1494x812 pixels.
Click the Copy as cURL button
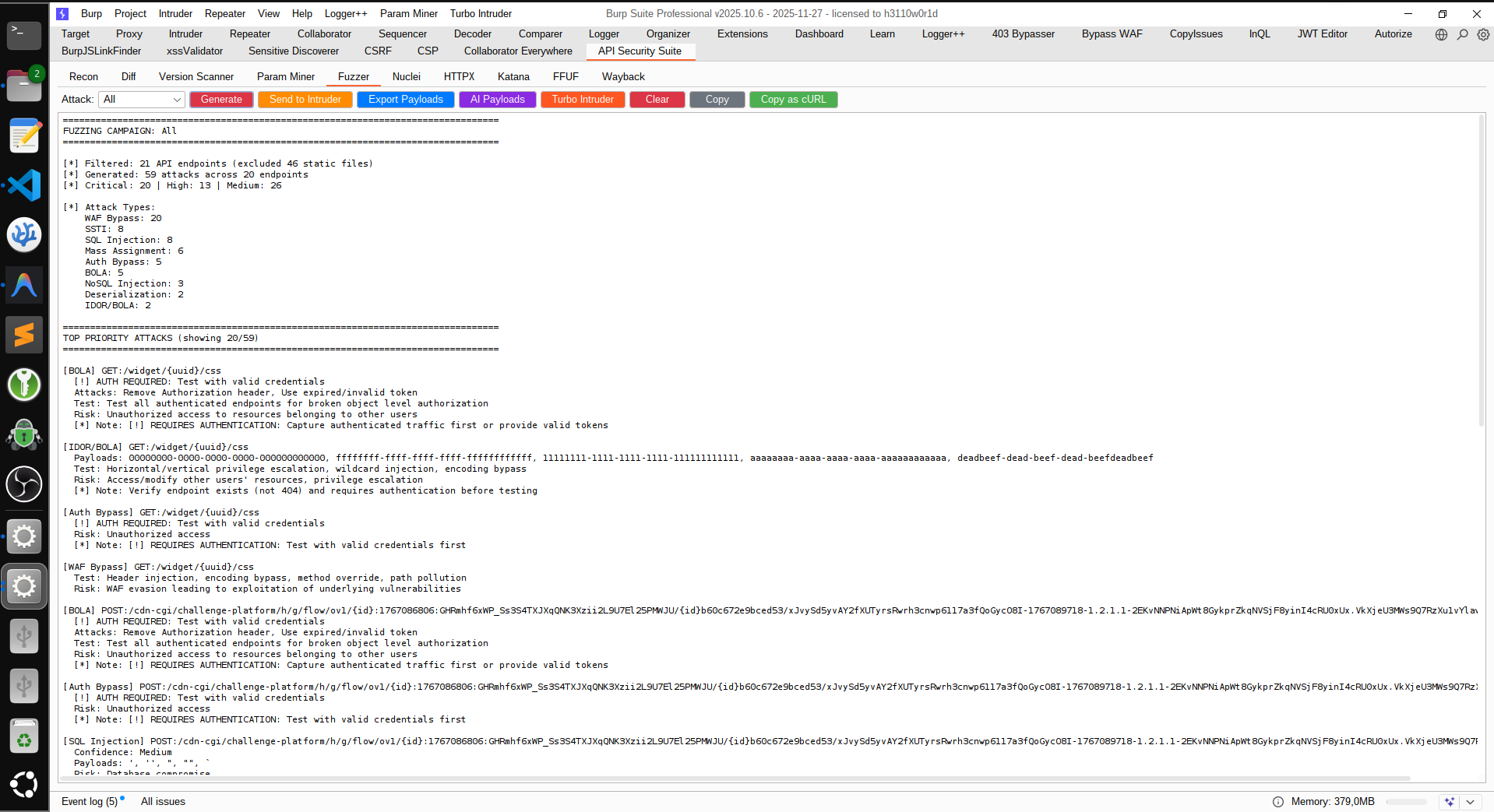[x=793, y=99]
